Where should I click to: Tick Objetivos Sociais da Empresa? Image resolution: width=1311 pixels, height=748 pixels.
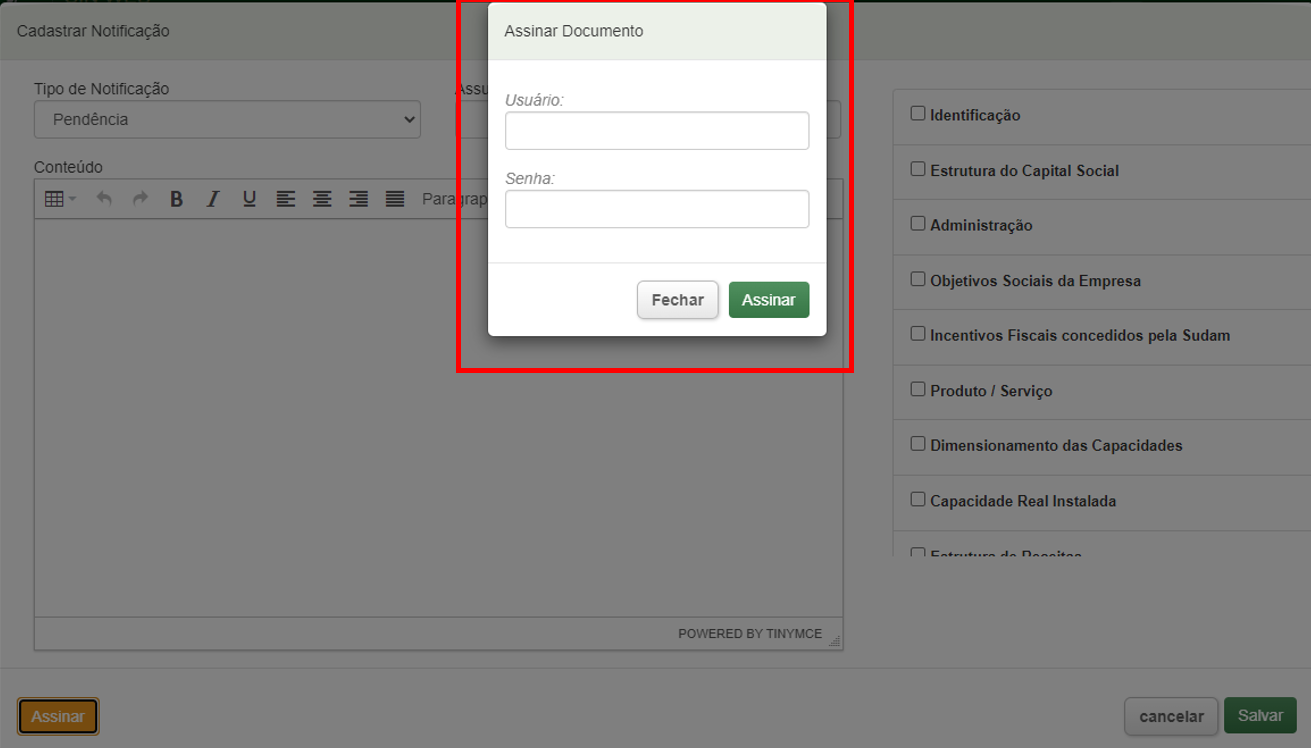[917, 279]
